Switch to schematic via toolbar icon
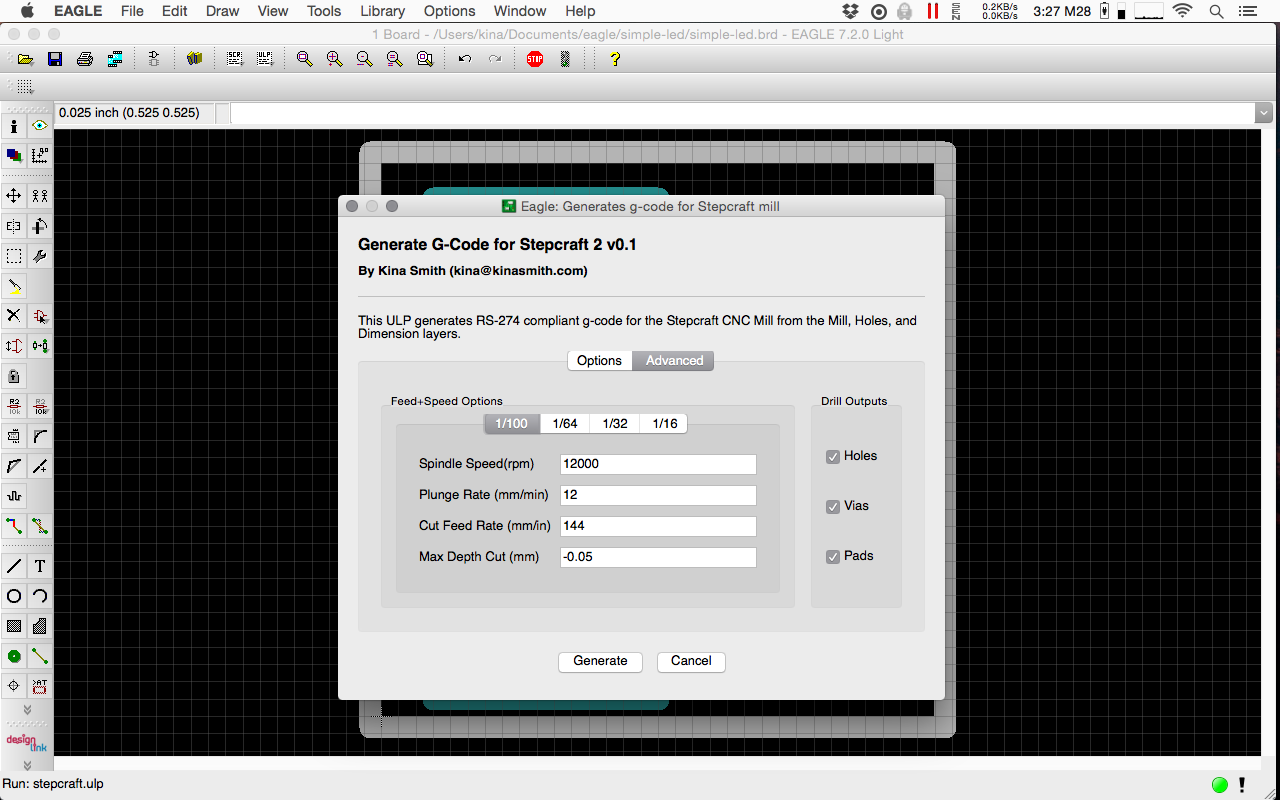Image resolution: width=1280 pixels, height=800 pixels. [154, 59]
